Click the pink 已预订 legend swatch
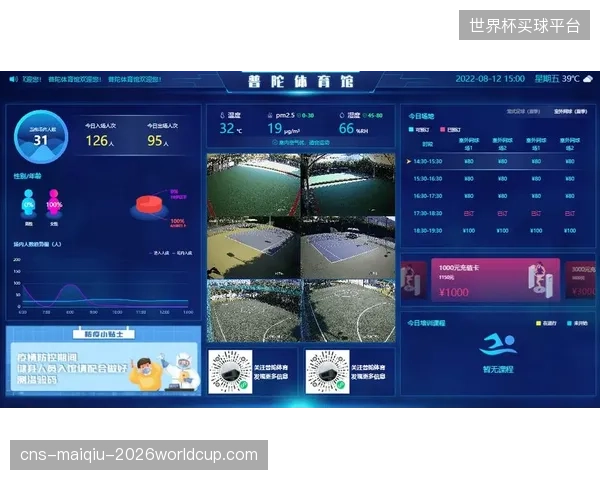 [443, 130]
